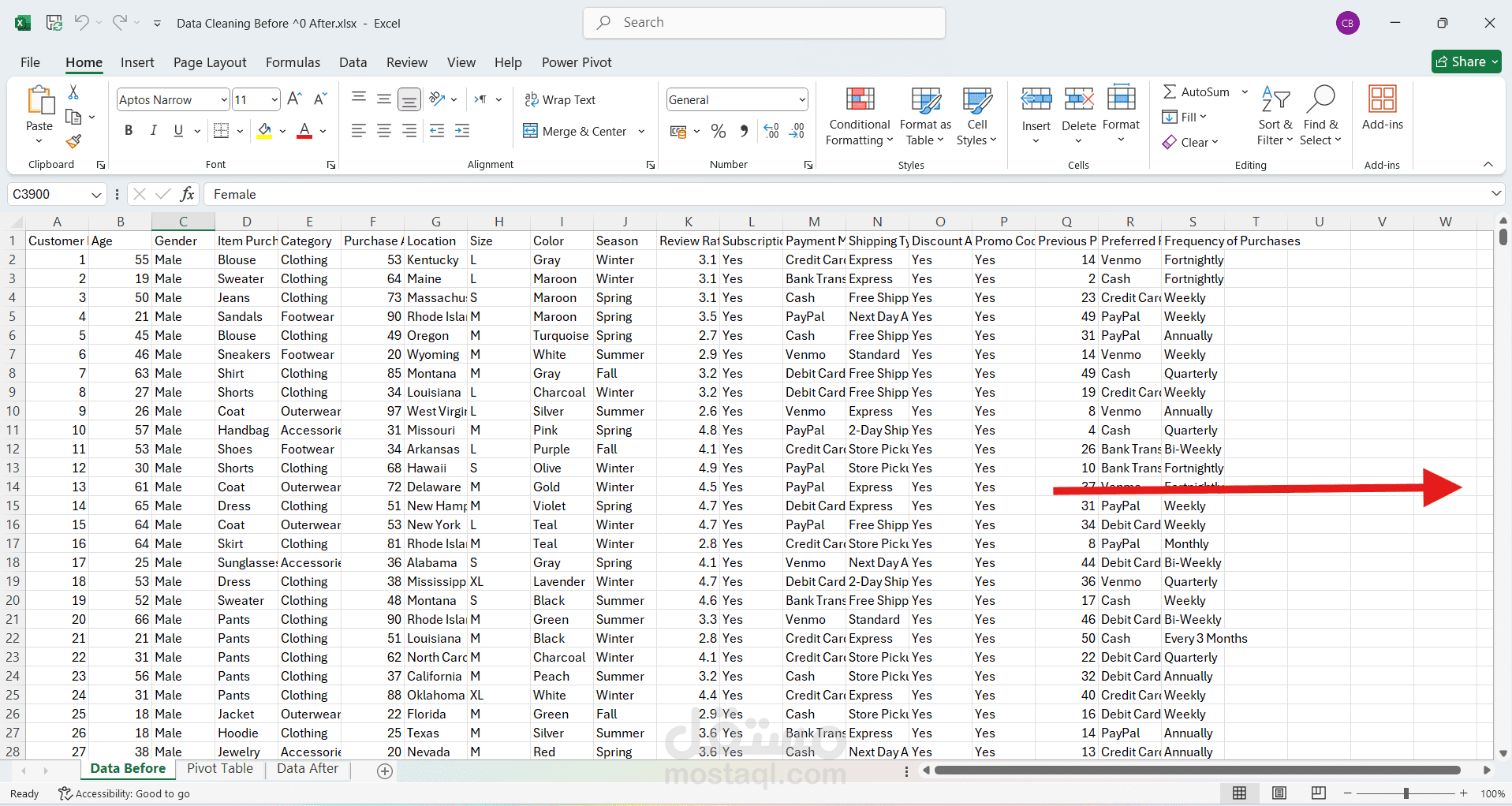Click the Insert Function fx icon
This screenshot has width=1512, height=806.
click(187, 194)
